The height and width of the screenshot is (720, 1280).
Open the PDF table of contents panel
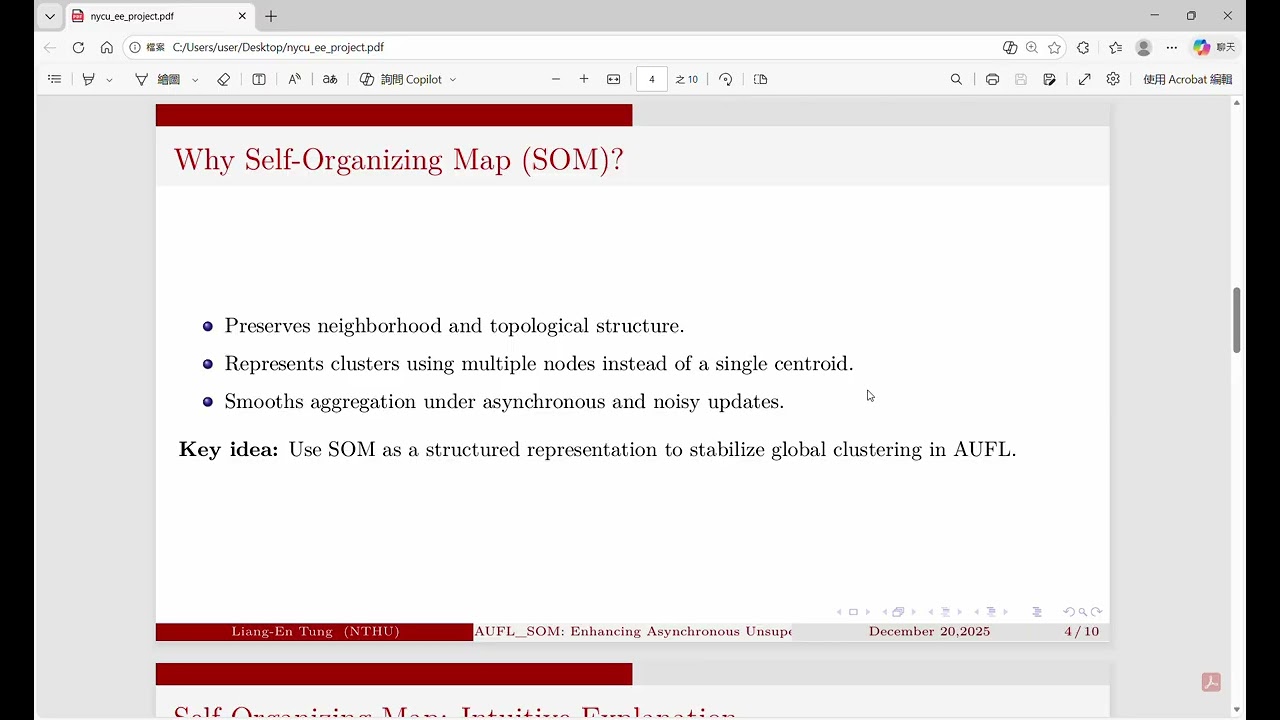coord(55,79)
